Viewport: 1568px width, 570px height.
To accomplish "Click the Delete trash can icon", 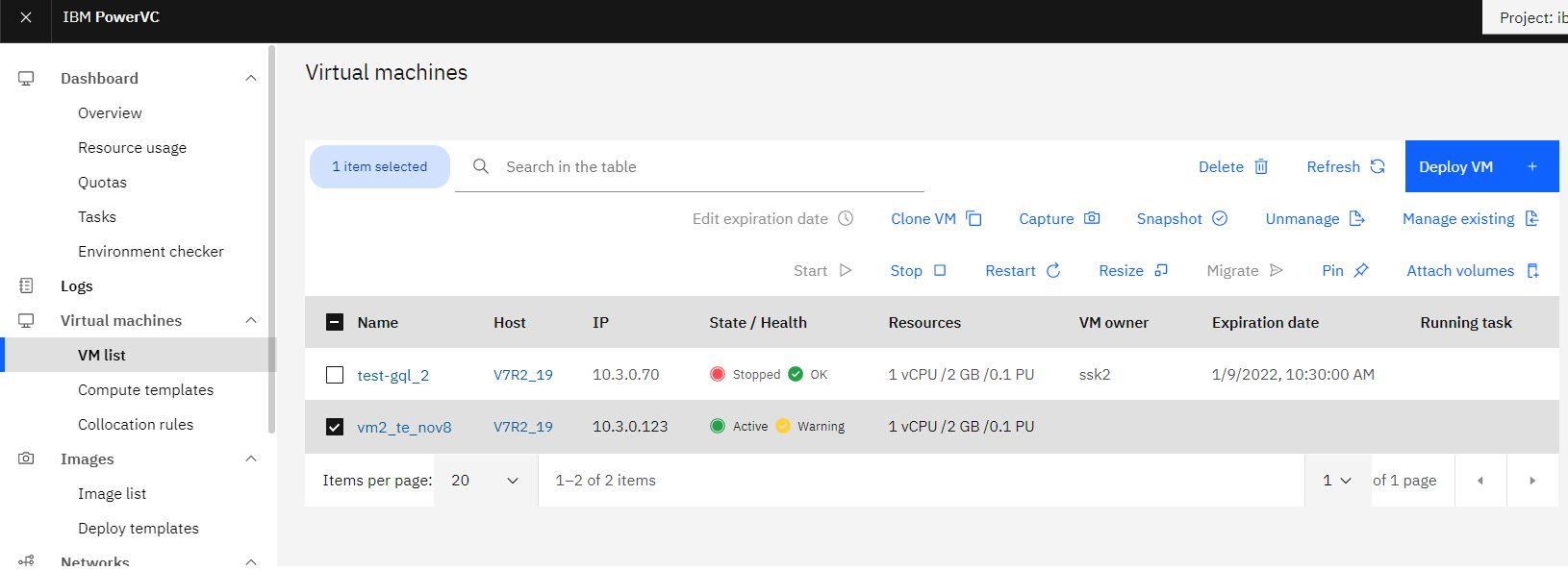I will 1261,167.
